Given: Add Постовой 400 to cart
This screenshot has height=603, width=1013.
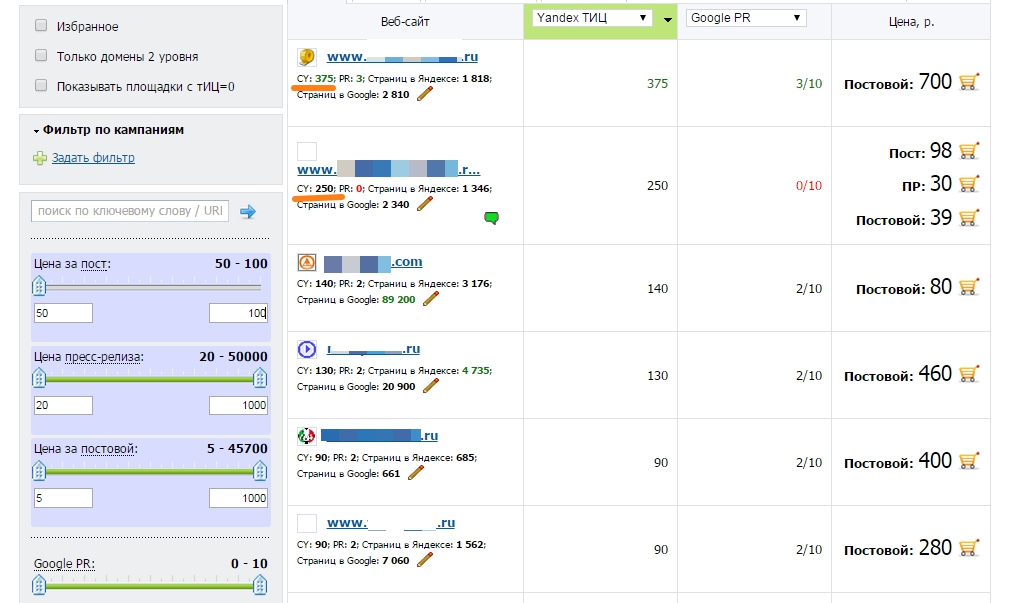Looking at the screenshot, I should (x=968, y=460).
